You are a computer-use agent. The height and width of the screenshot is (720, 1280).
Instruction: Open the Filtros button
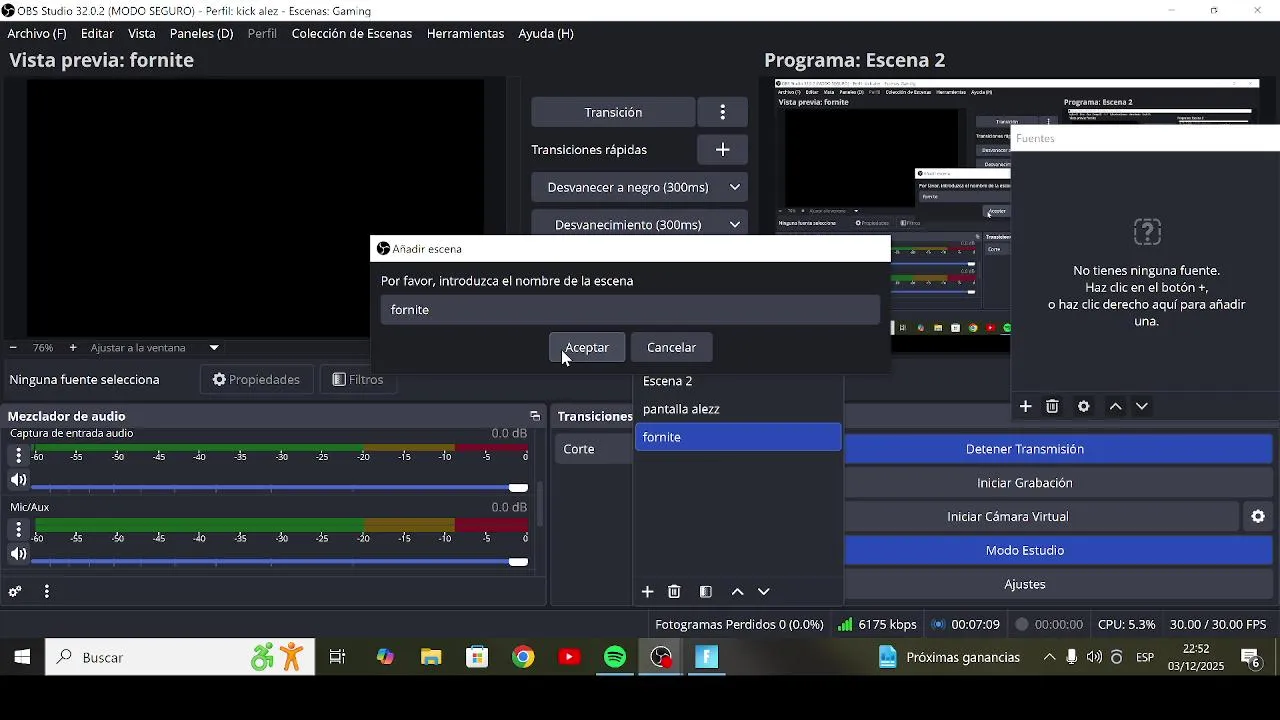point(358,380)
